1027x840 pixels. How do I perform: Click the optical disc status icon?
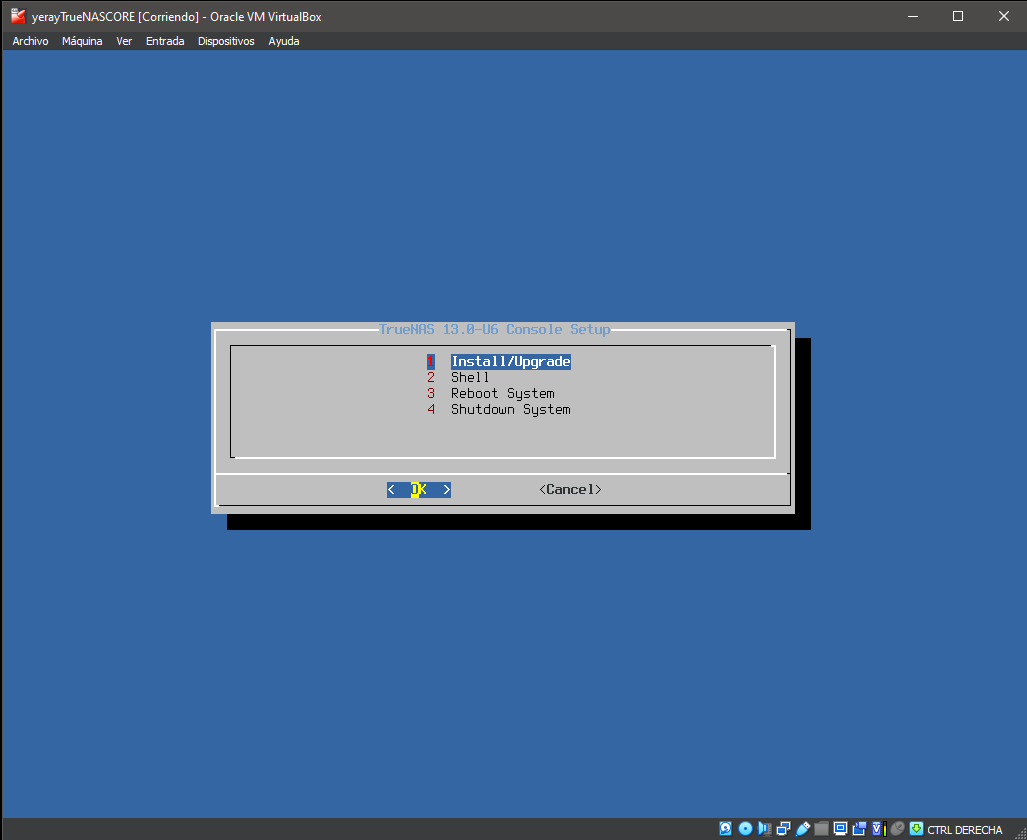(745, 829)
